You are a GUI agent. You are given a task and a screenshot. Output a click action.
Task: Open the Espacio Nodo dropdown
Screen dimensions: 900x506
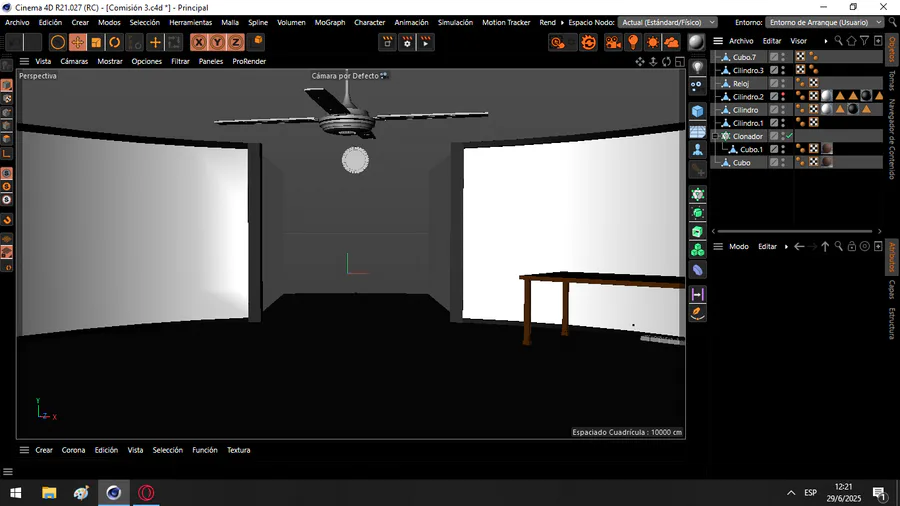click(x=668, y=22)
